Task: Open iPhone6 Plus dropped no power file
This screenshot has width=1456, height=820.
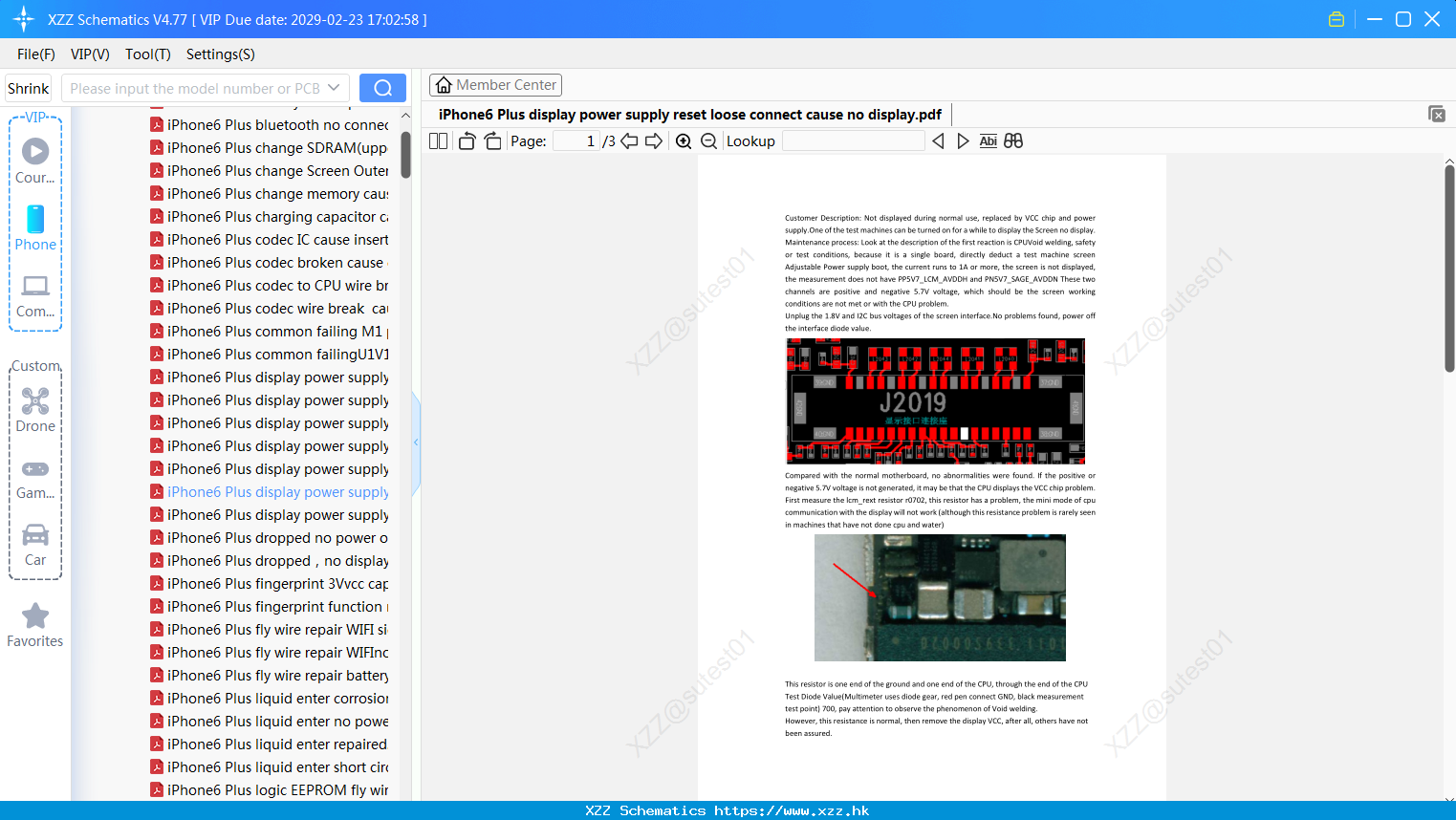Action: (x=270, y=538)
